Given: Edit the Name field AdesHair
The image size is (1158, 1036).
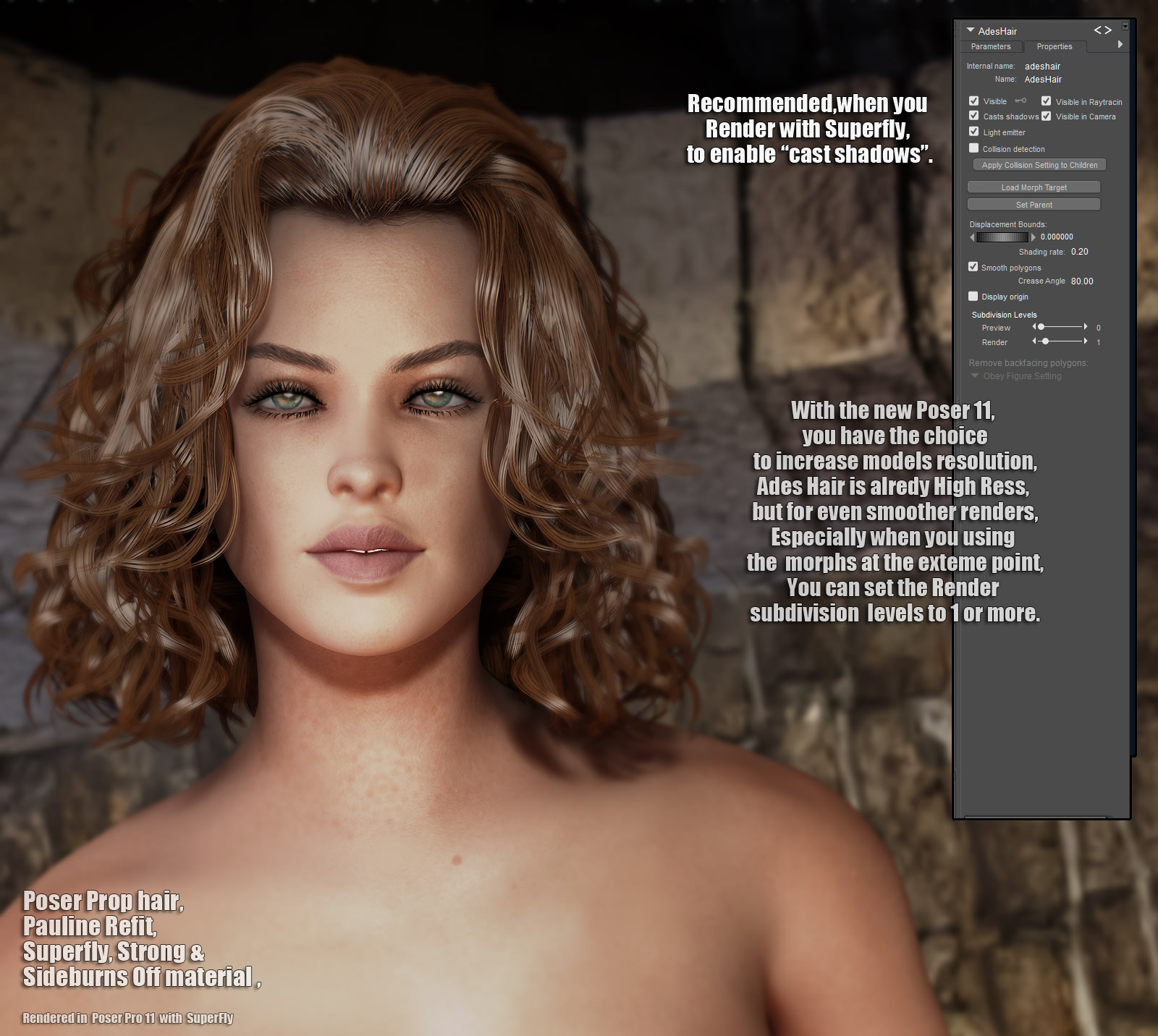Looking at the screenshot, I should point(1043,80).
